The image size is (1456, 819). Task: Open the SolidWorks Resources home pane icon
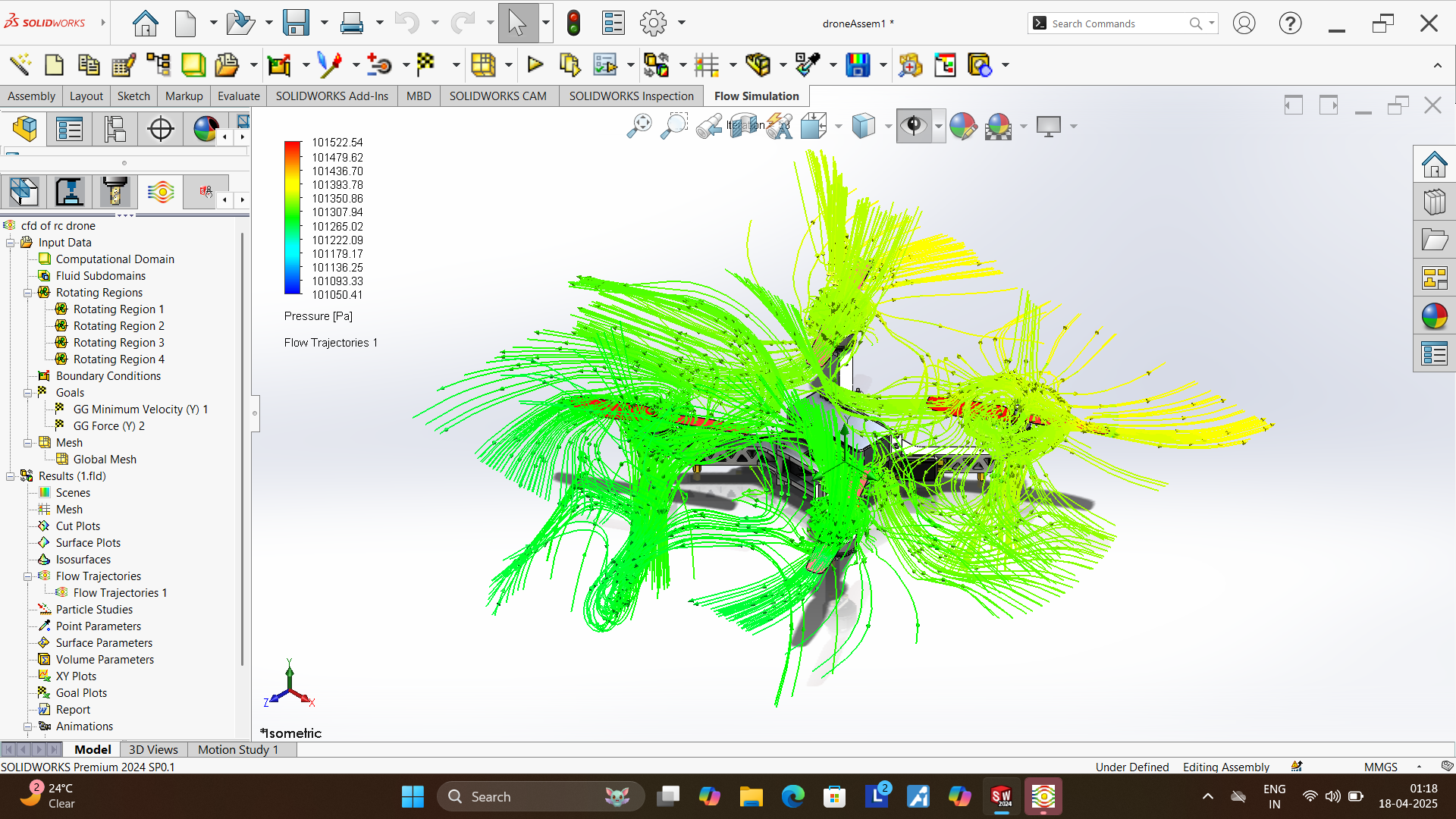coord(1435,164)
